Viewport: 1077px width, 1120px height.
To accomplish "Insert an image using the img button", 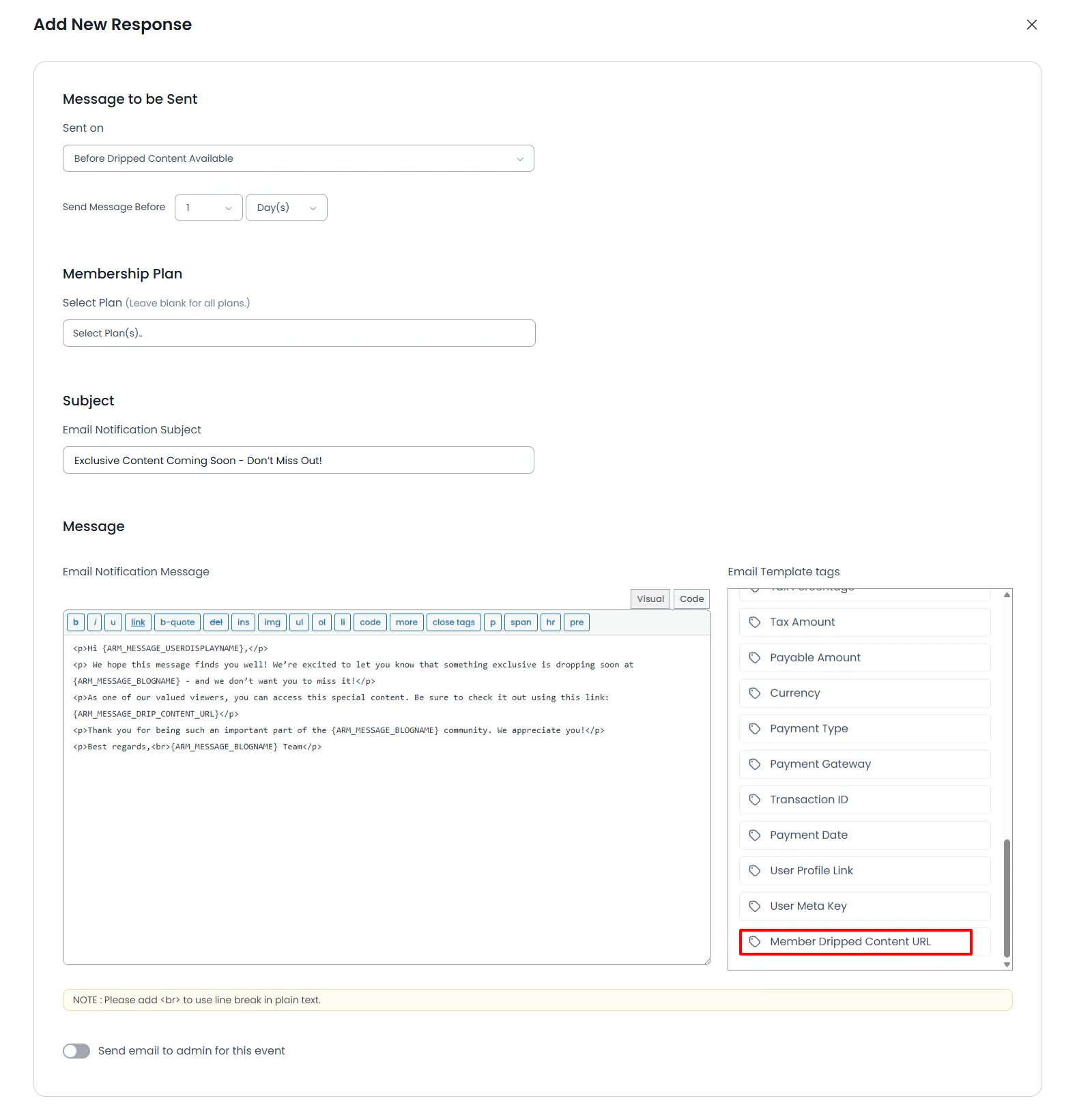I will pos(272,622).
